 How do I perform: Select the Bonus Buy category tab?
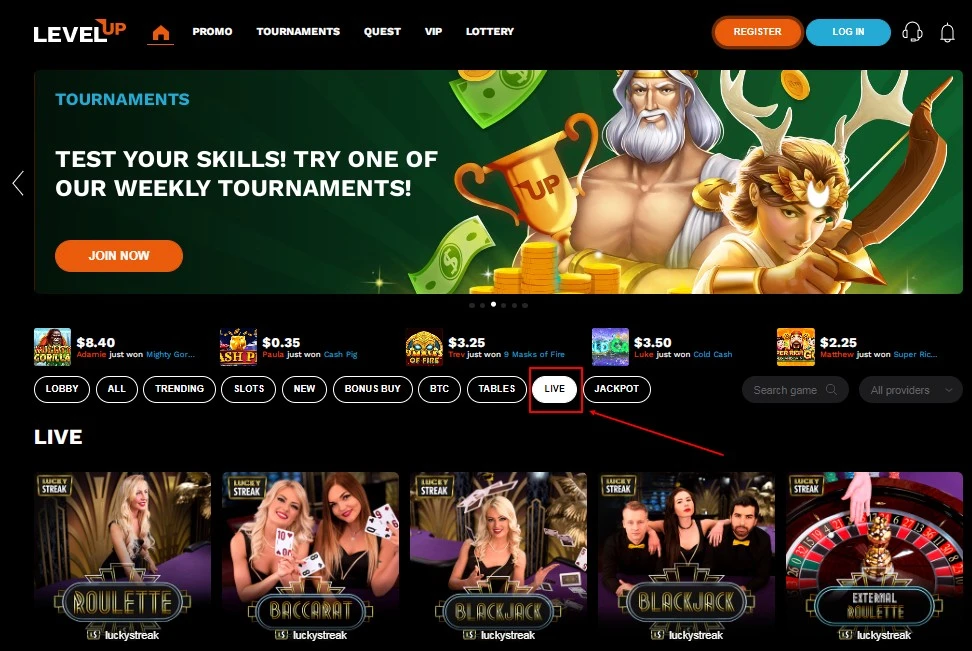click(373, 389)
